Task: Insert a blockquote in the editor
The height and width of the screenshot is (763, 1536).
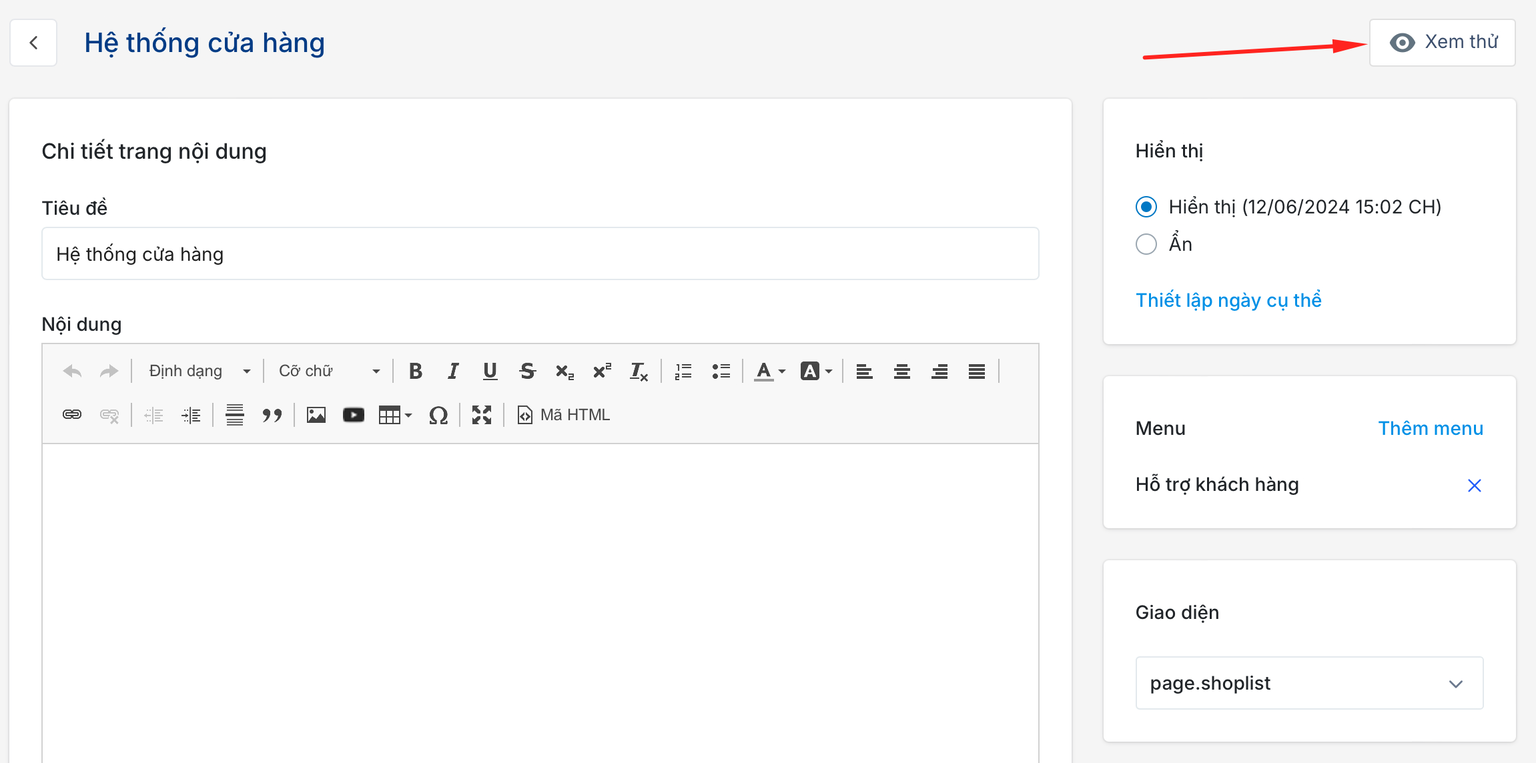Action: coord(272,415)
